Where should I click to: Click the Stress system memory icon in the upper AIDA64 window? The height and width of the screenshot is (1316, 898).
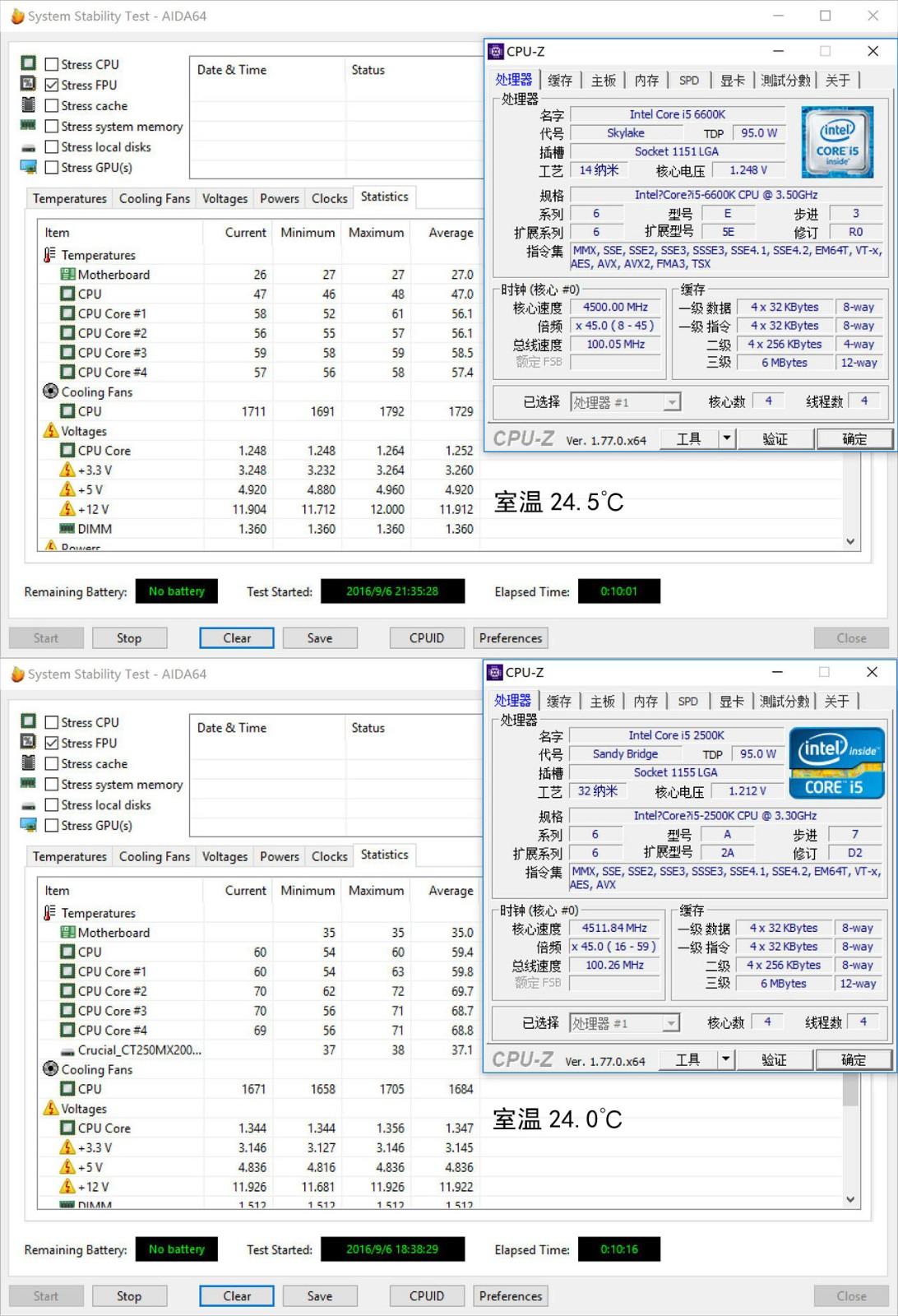coord(28,125)
